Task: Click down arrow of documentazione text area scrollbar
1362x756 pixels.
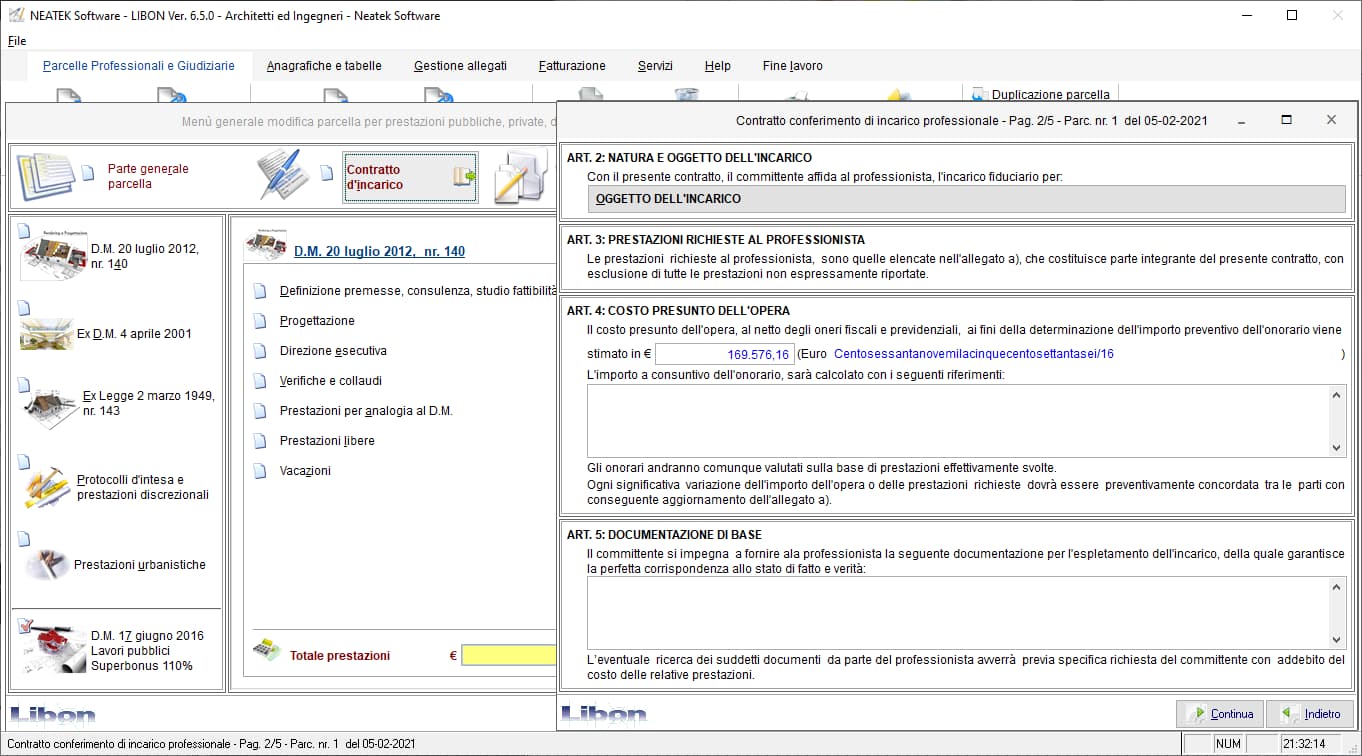Action: (x=1337, y=639)
